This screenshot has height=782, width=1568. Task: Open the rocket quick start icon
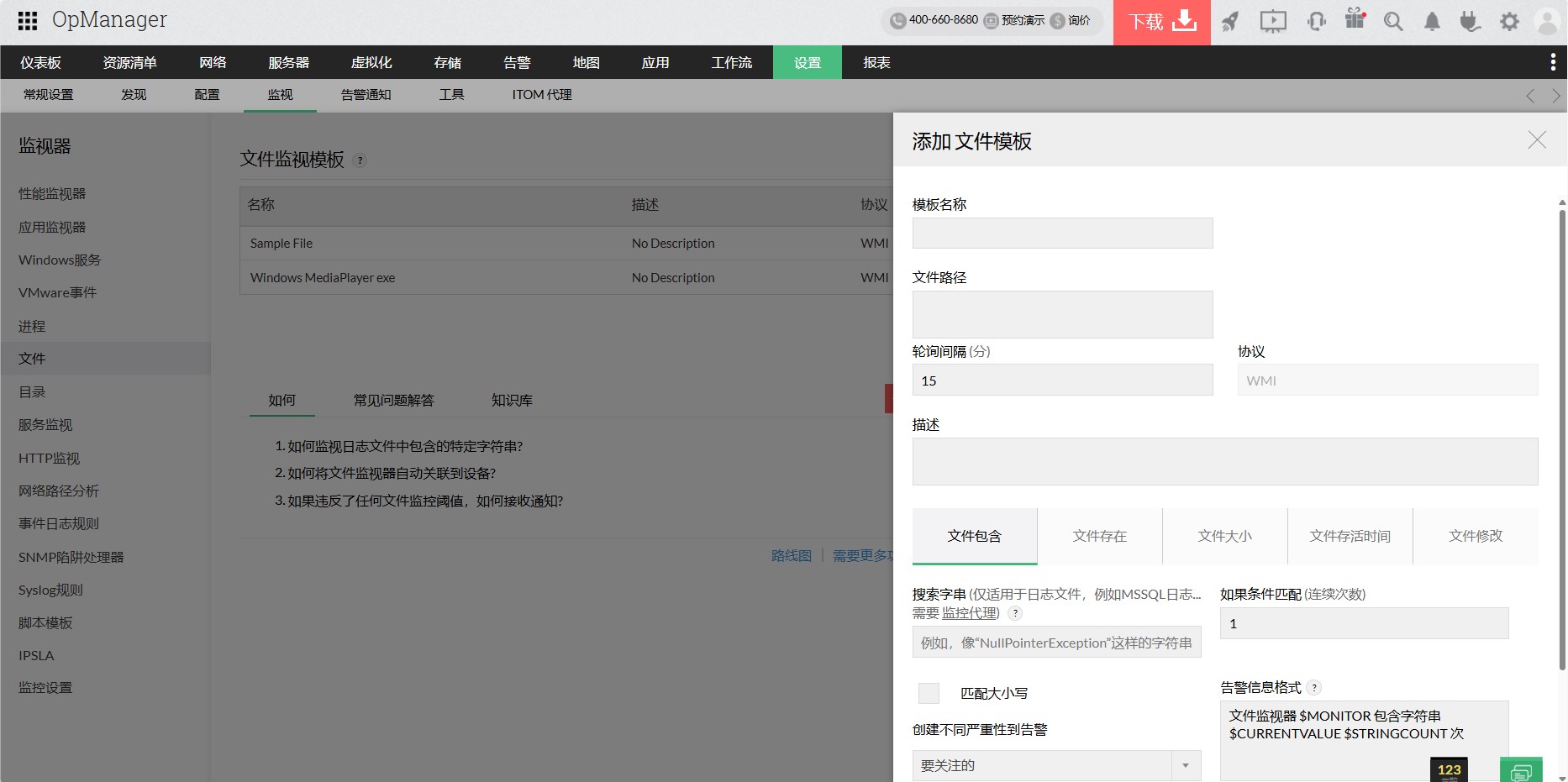1230,21
